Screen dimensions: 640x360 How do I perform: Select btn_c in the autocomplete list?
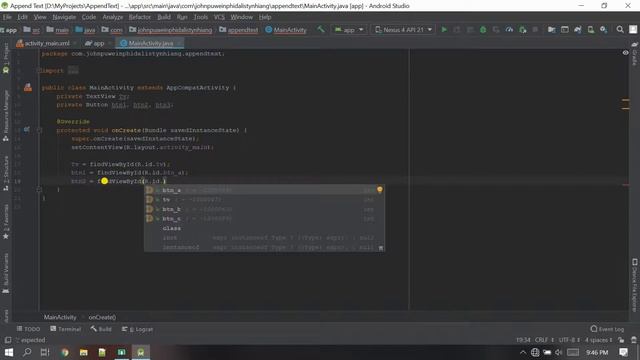[x=264, y=219]
